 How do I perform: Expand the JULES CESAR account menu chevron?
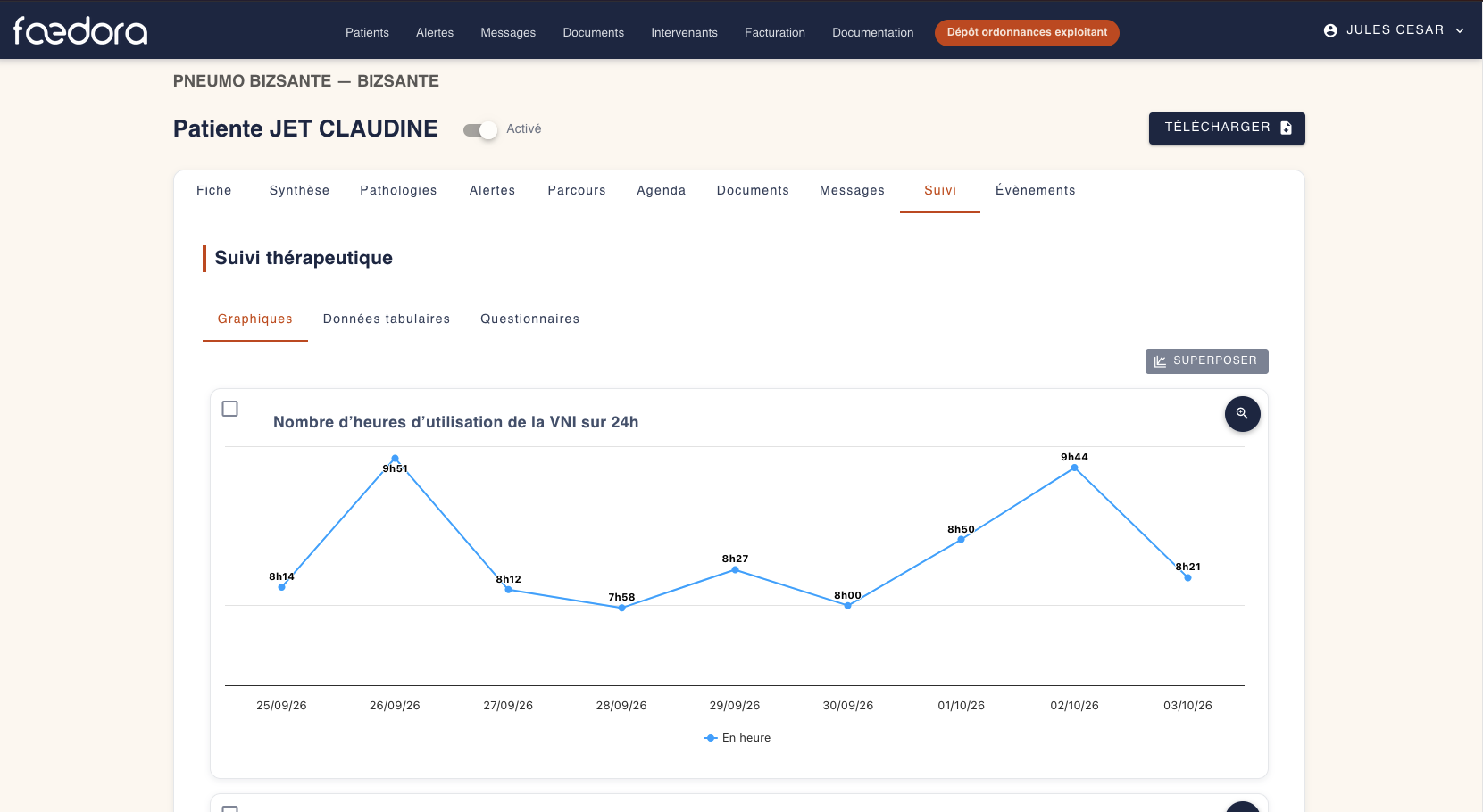click(x=1460, y=30)
